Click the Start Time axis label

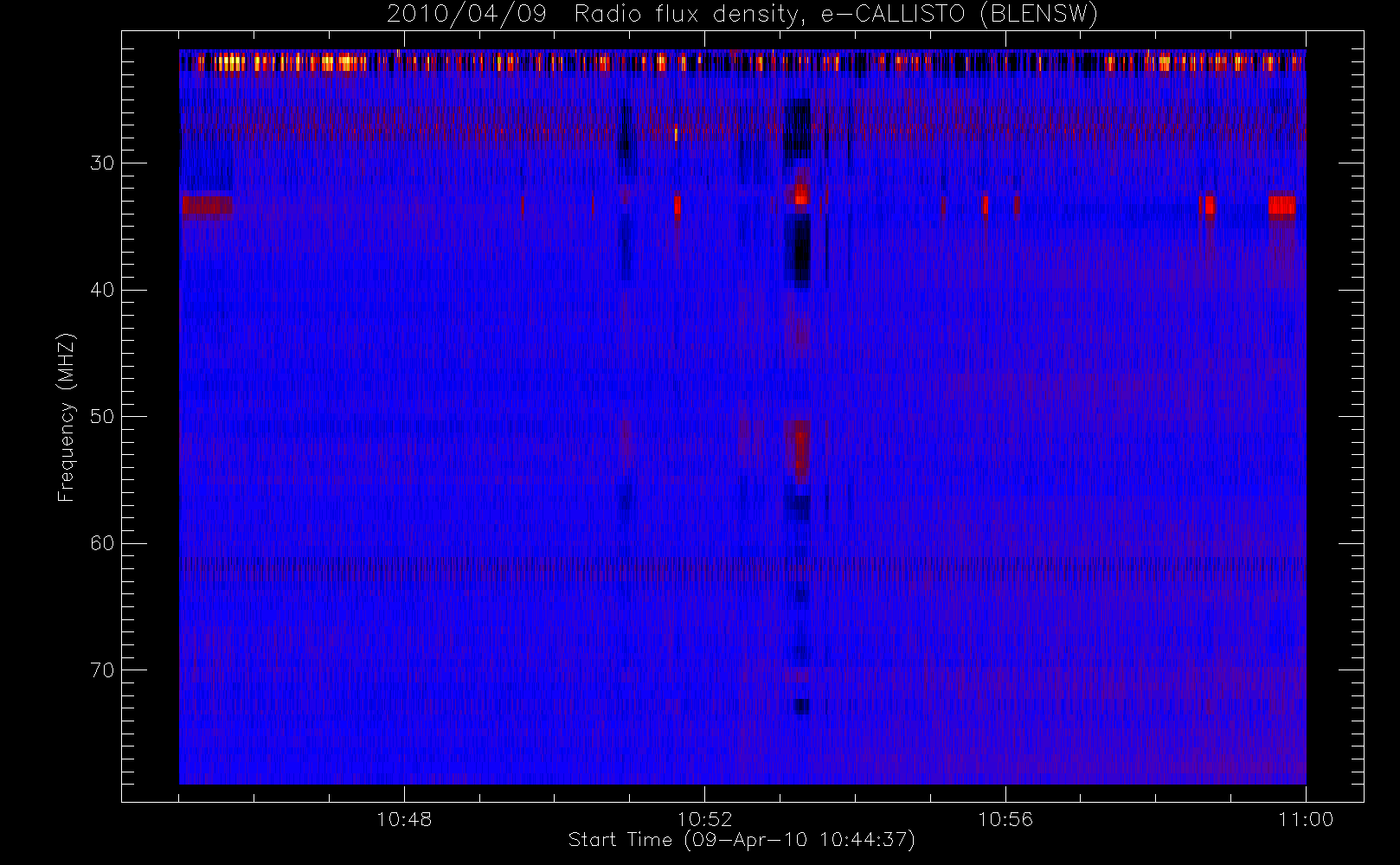[742, 840]
